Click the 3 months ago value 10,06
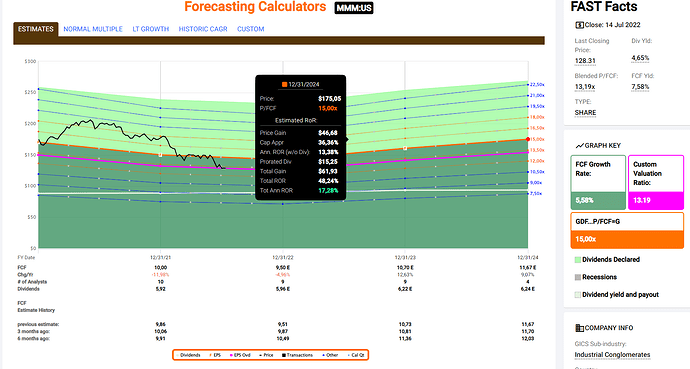 point(161,331)
